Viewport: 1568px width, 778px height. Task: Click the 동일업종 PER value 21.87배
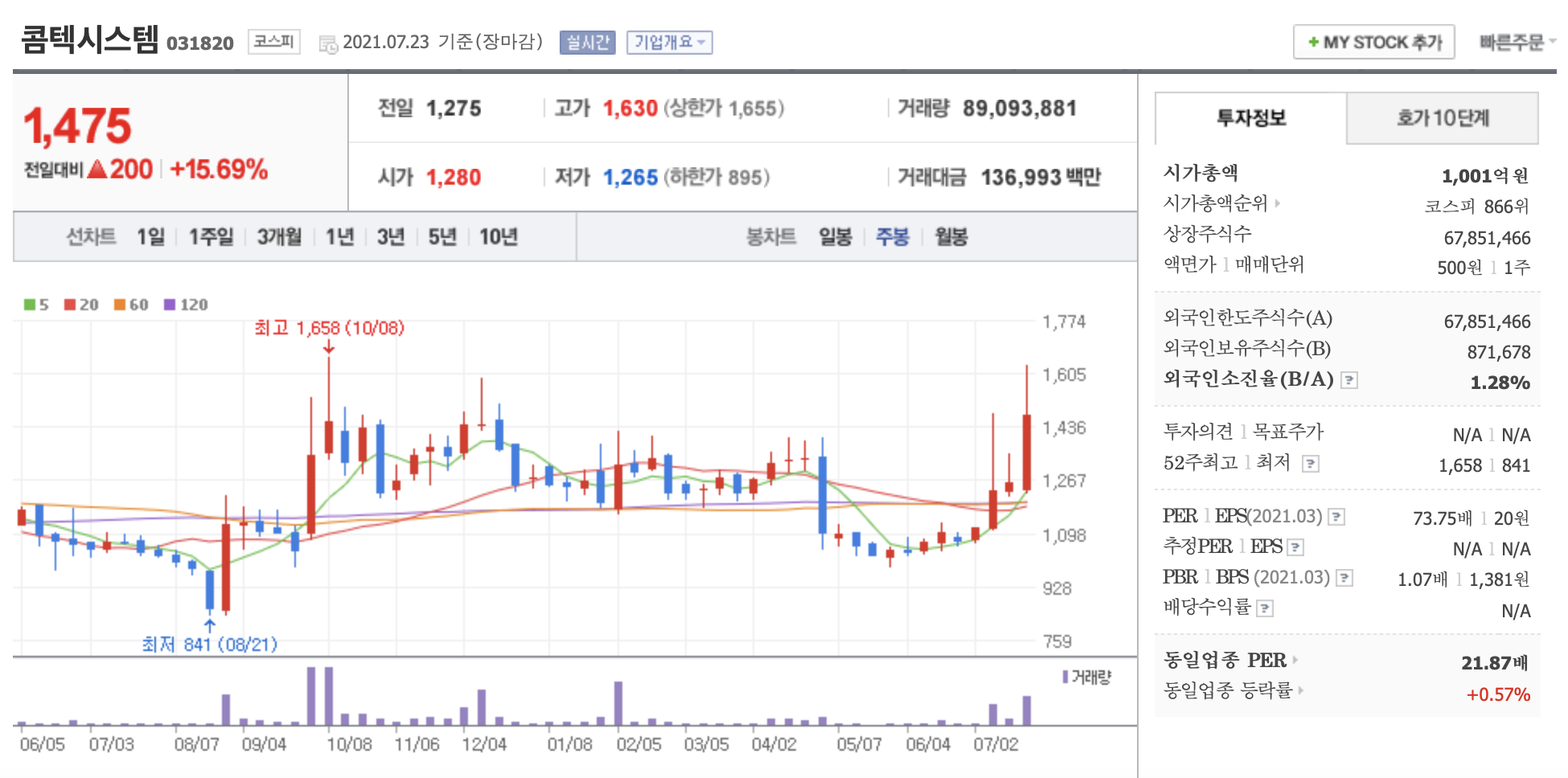pos(1494,663)
